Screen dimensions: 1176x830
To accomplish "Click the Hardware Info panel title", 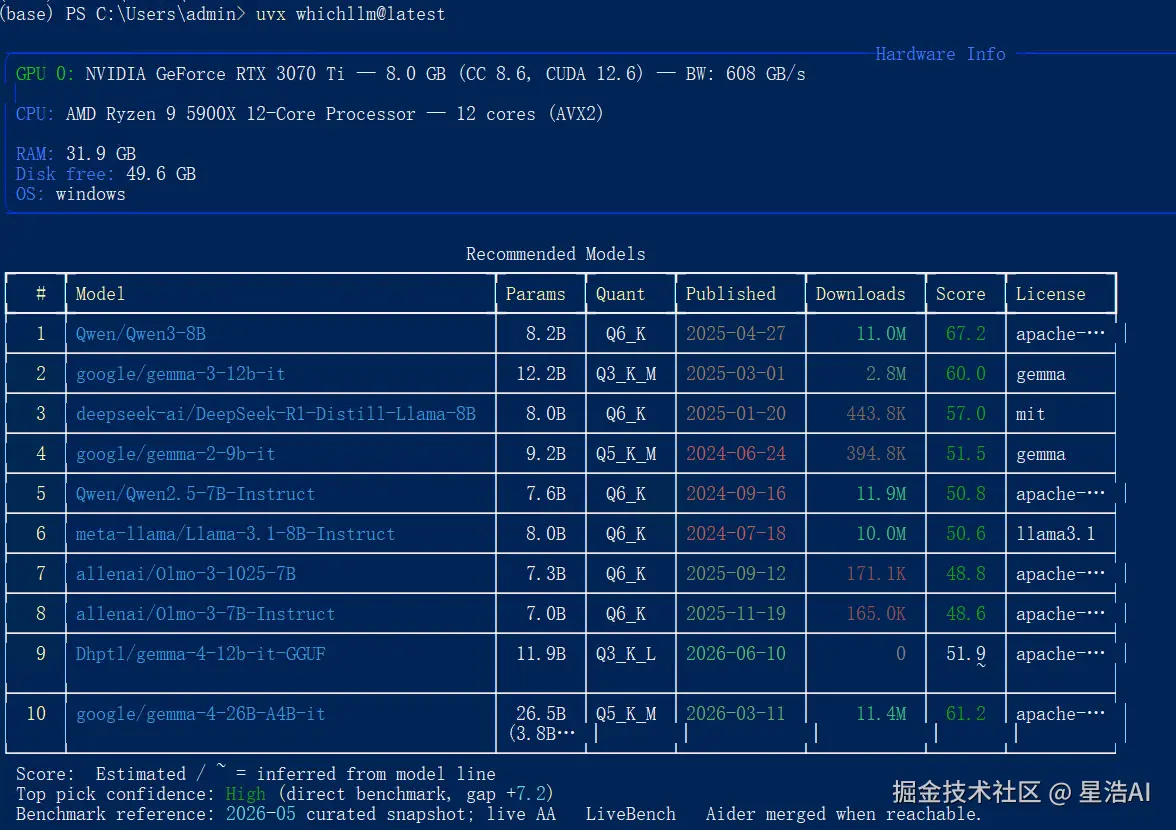I will [940, 54].
